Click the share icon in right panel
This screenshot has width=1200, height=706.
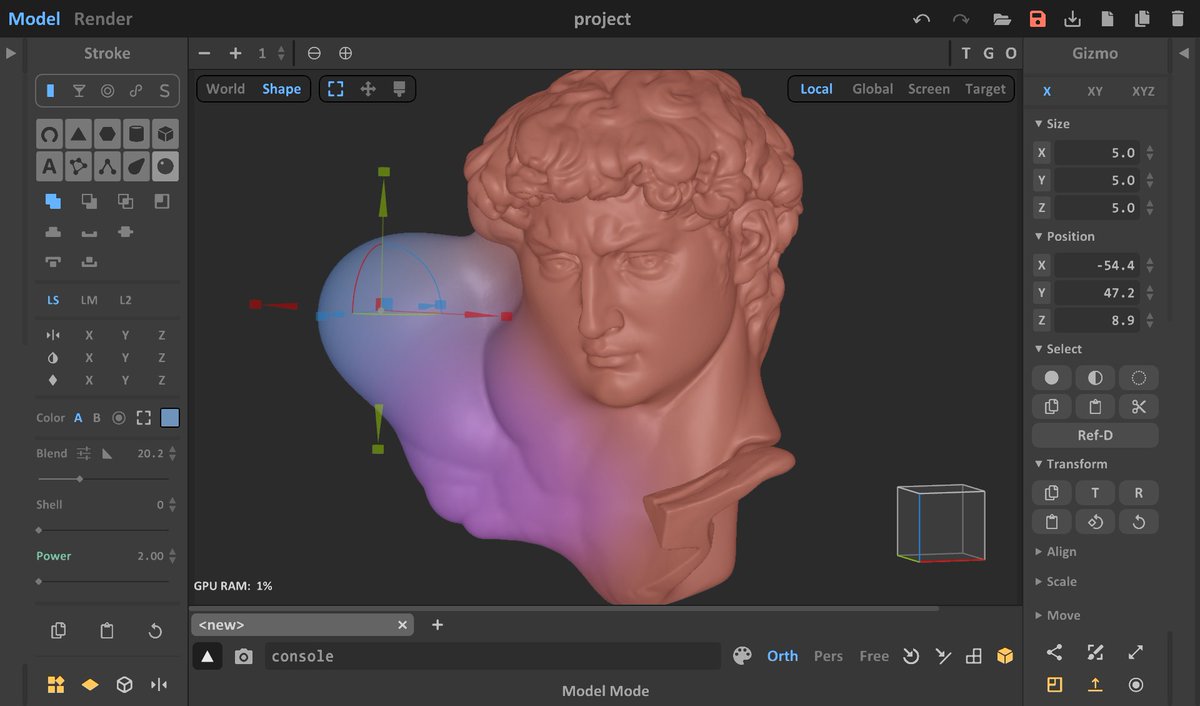coord(1055,652)
